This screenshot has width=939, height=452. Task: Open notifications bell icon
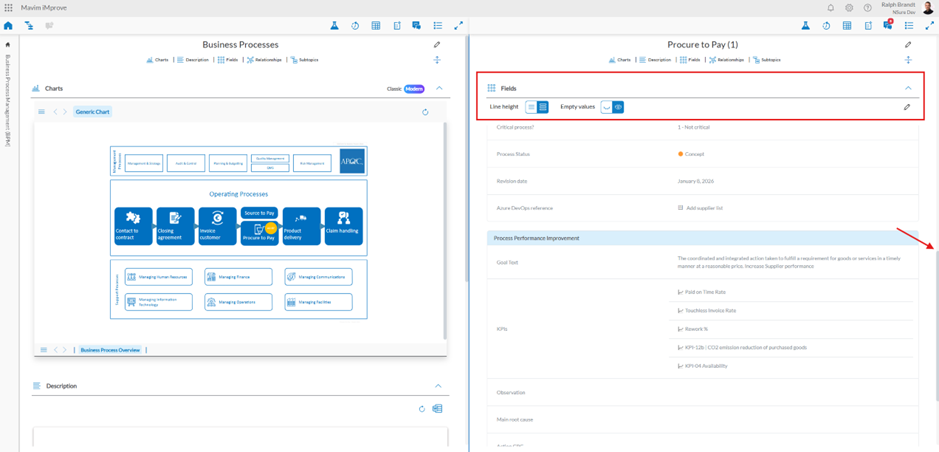tap(830, 8)
